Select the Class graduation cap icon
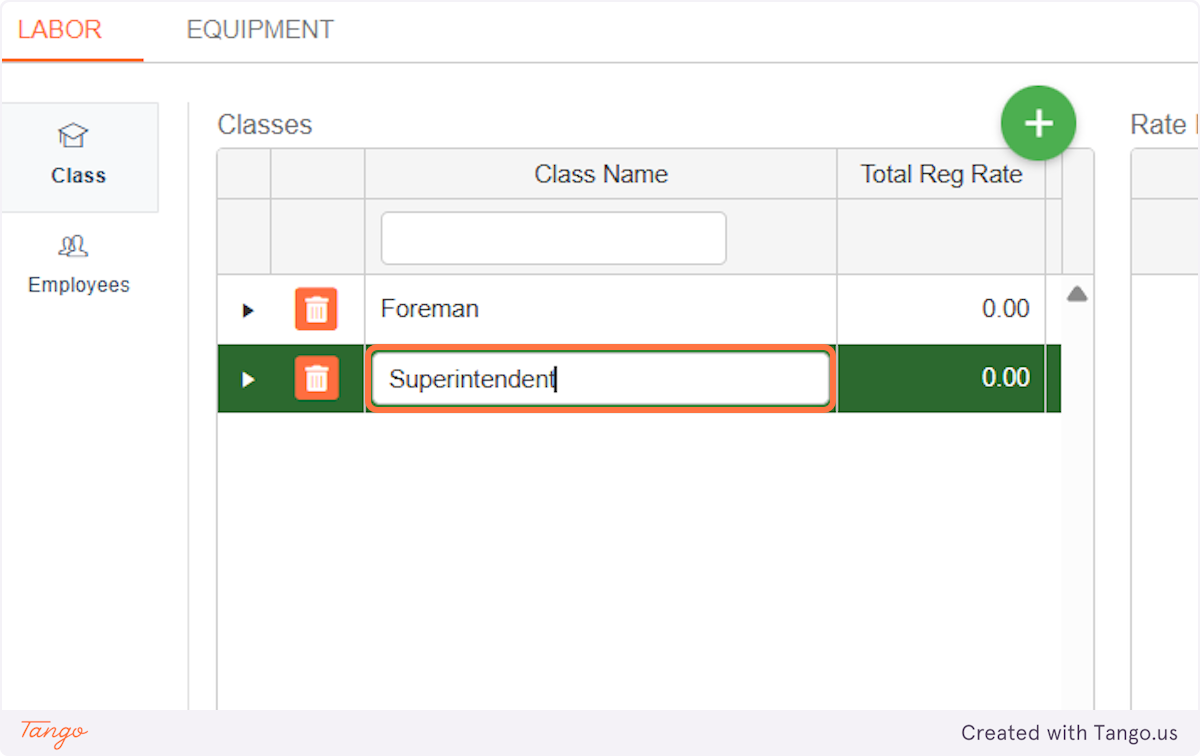Image resolution: width=1200 pixels, height=756 pixels. 74,136
